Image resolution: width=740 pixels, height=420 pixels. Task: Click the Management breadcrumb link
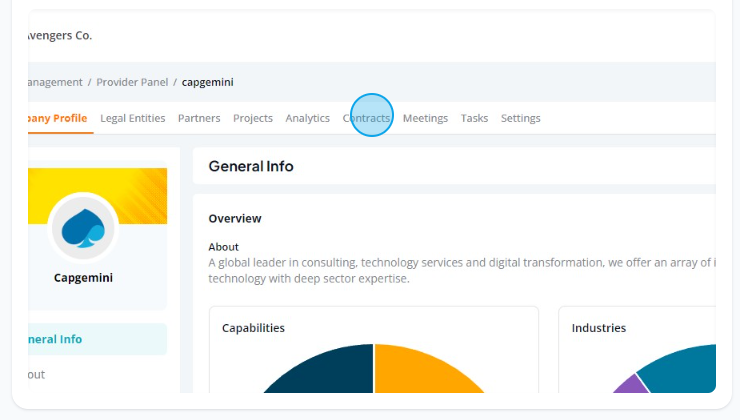pyautogui.click(x=55, y=82)
